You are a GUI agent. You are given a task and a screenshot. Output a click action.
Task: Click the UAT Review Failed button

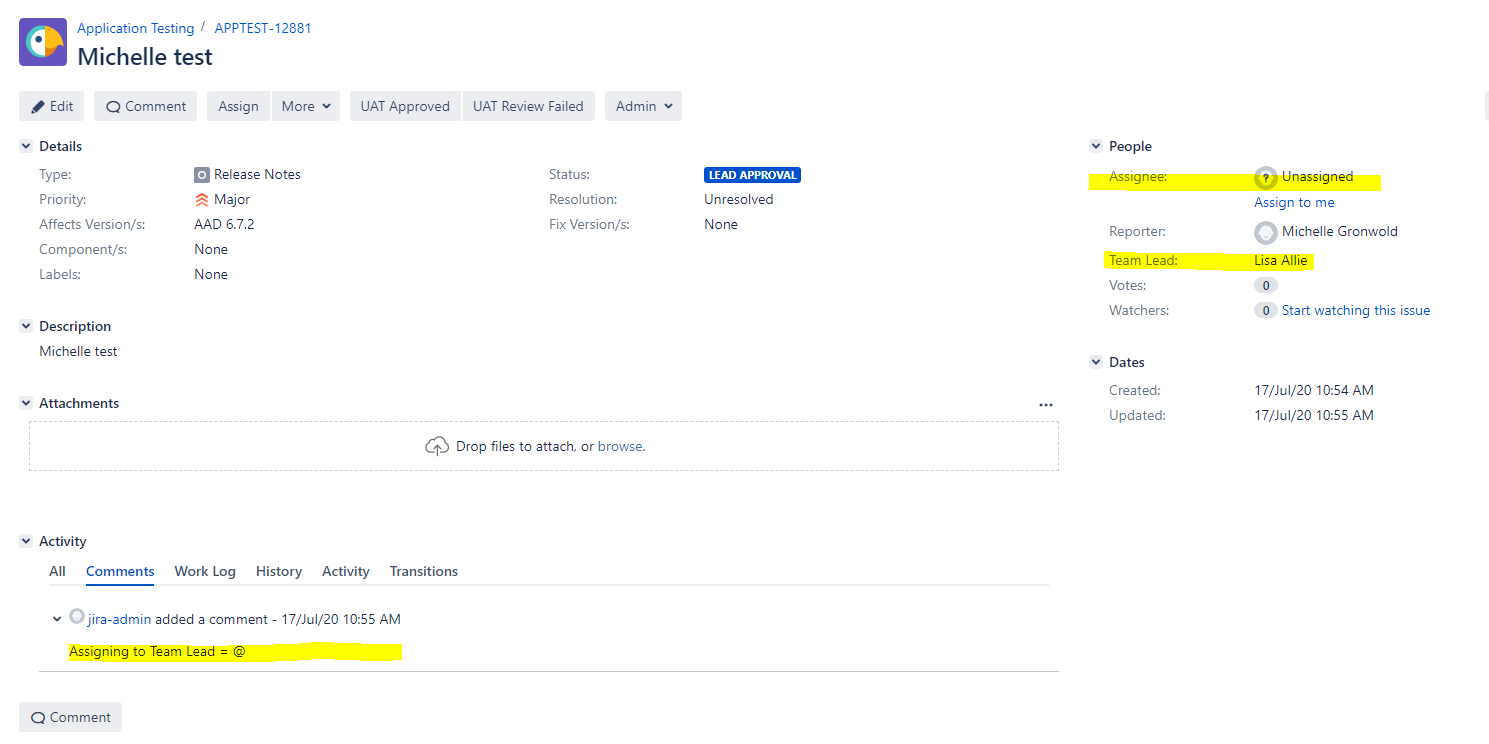(x=528, y=106)
